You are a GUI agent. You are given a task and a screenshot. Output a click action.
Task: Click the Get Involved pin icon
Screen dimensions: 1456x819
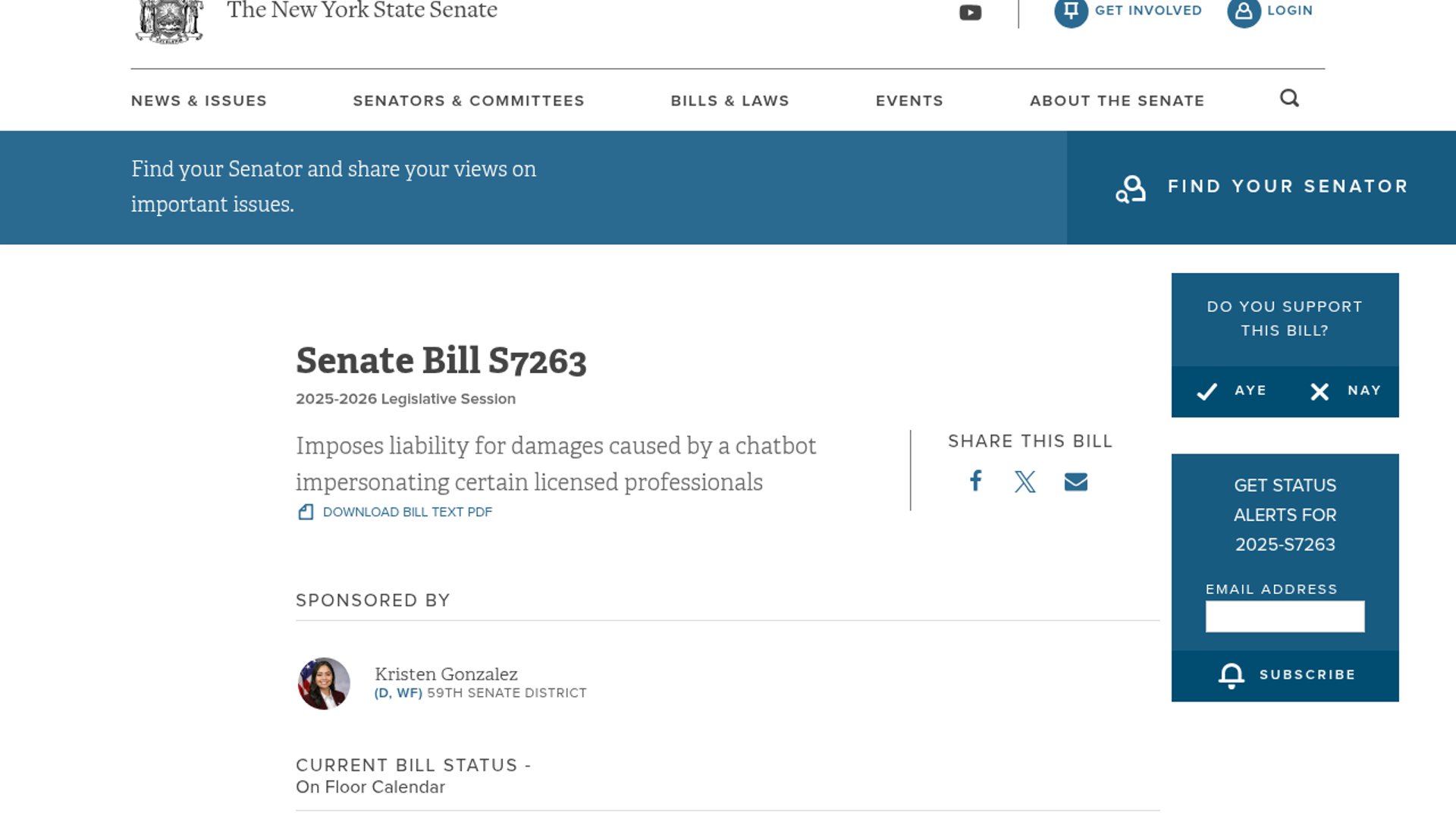tap(1071, 11)
